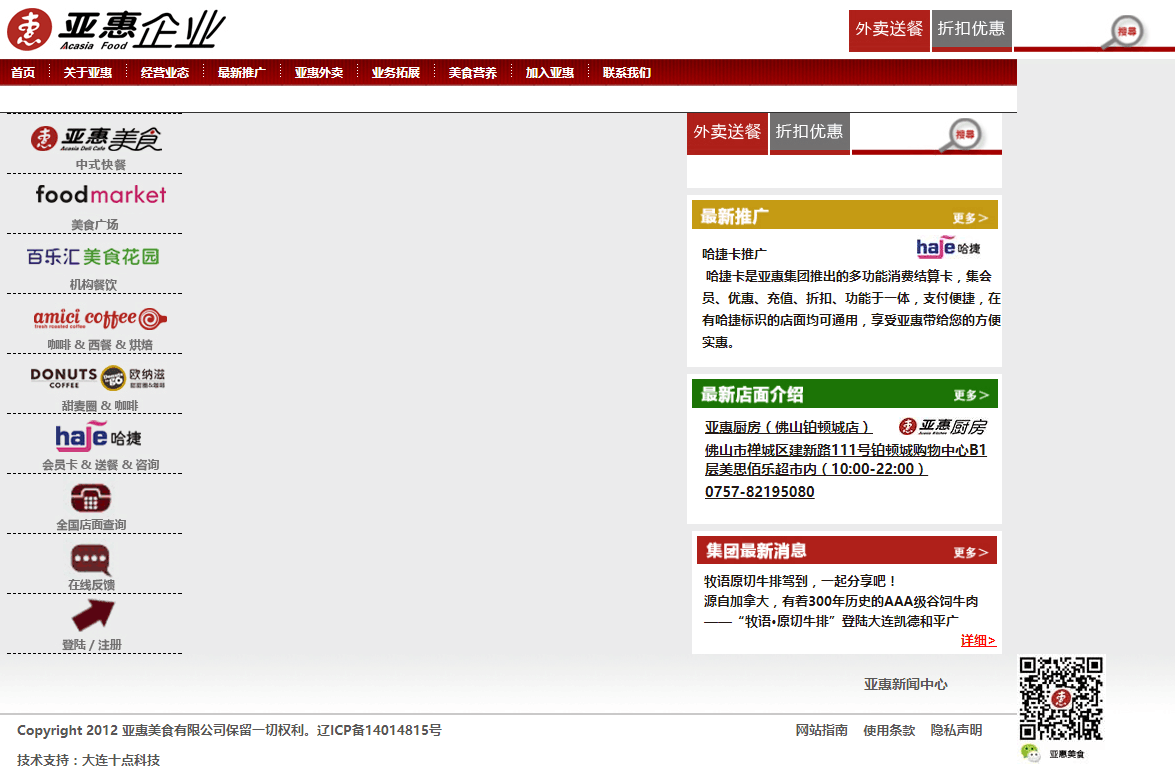Open the 亚惠厨房（佛山铂顿城店）link
Image resolution: width=1175 pixels, height=768 pixels.
pos(788,427)
